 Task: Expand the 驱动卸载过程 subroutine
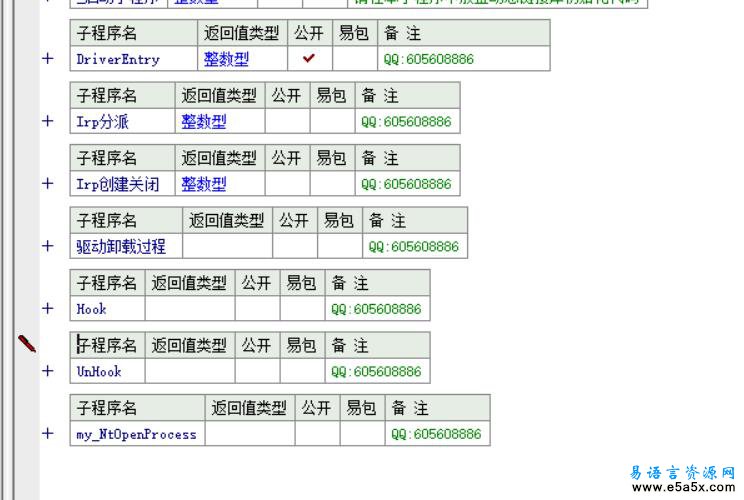pyautogui.click(x=47, y=246)
